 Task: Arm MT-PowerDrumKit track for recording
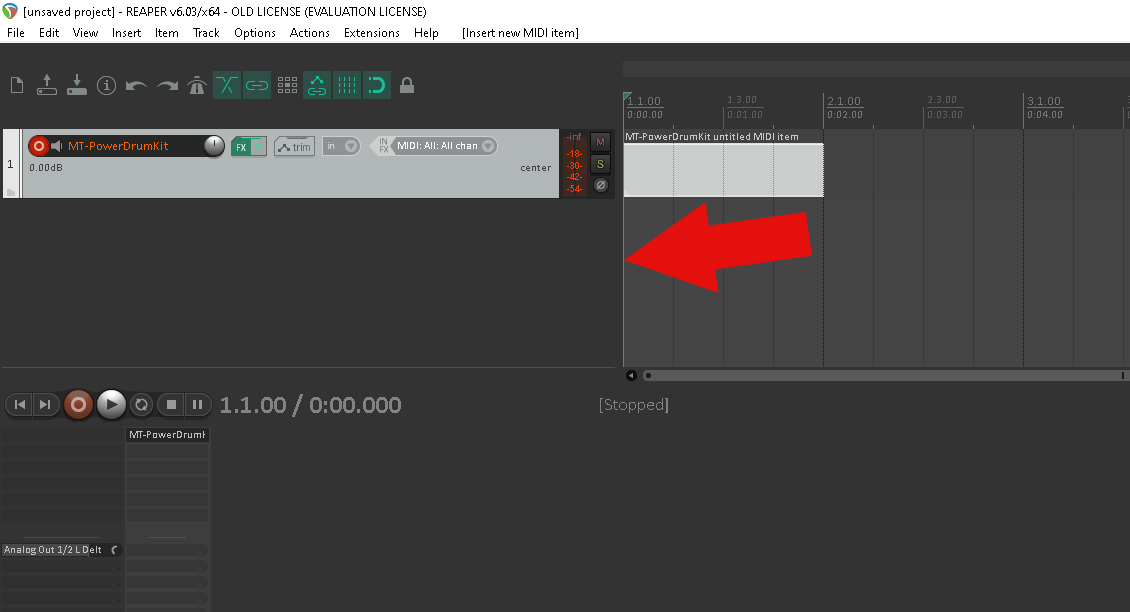(x=38, y=146)
